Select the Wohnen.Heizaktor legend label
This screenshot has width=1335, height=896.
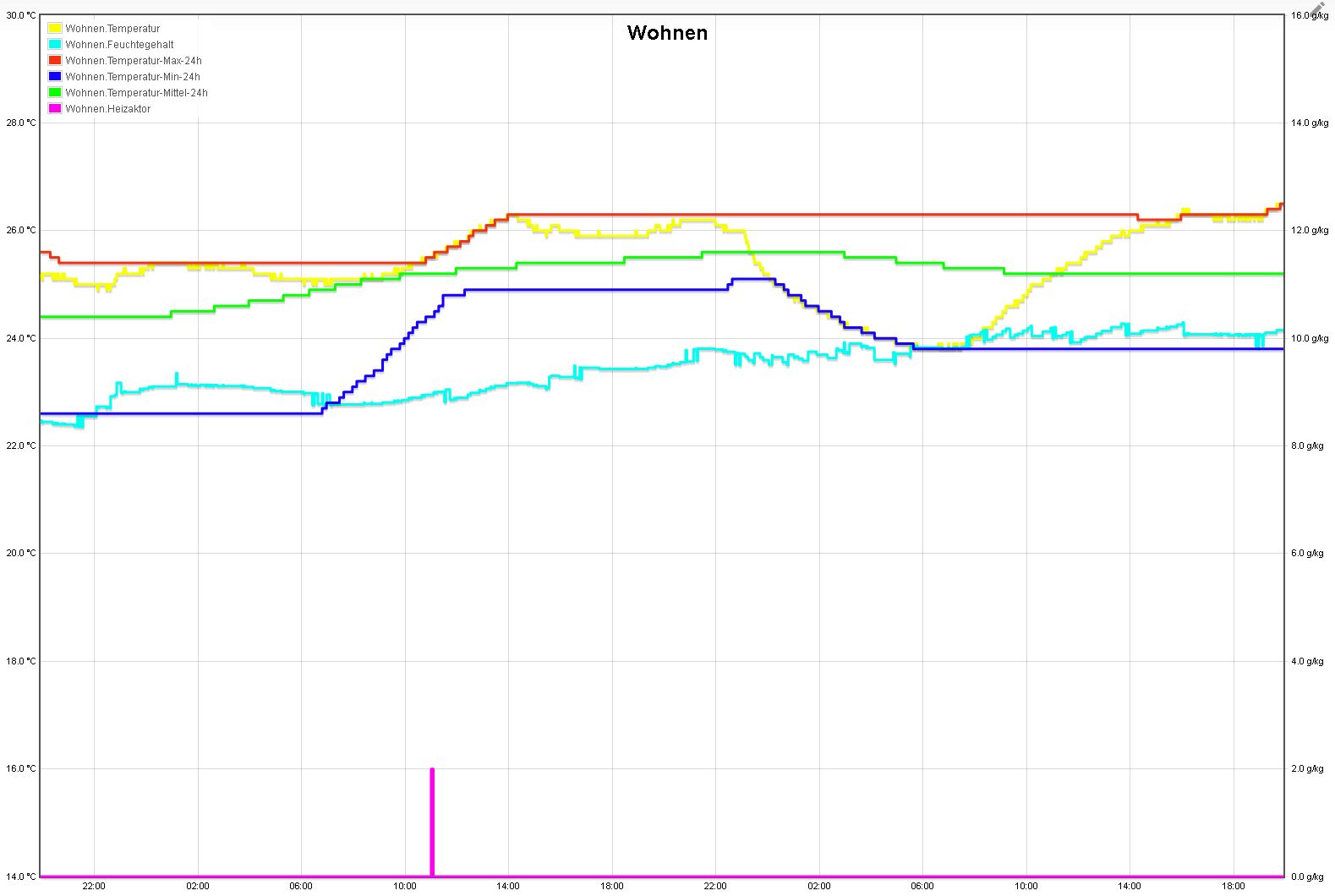point(108,109)
